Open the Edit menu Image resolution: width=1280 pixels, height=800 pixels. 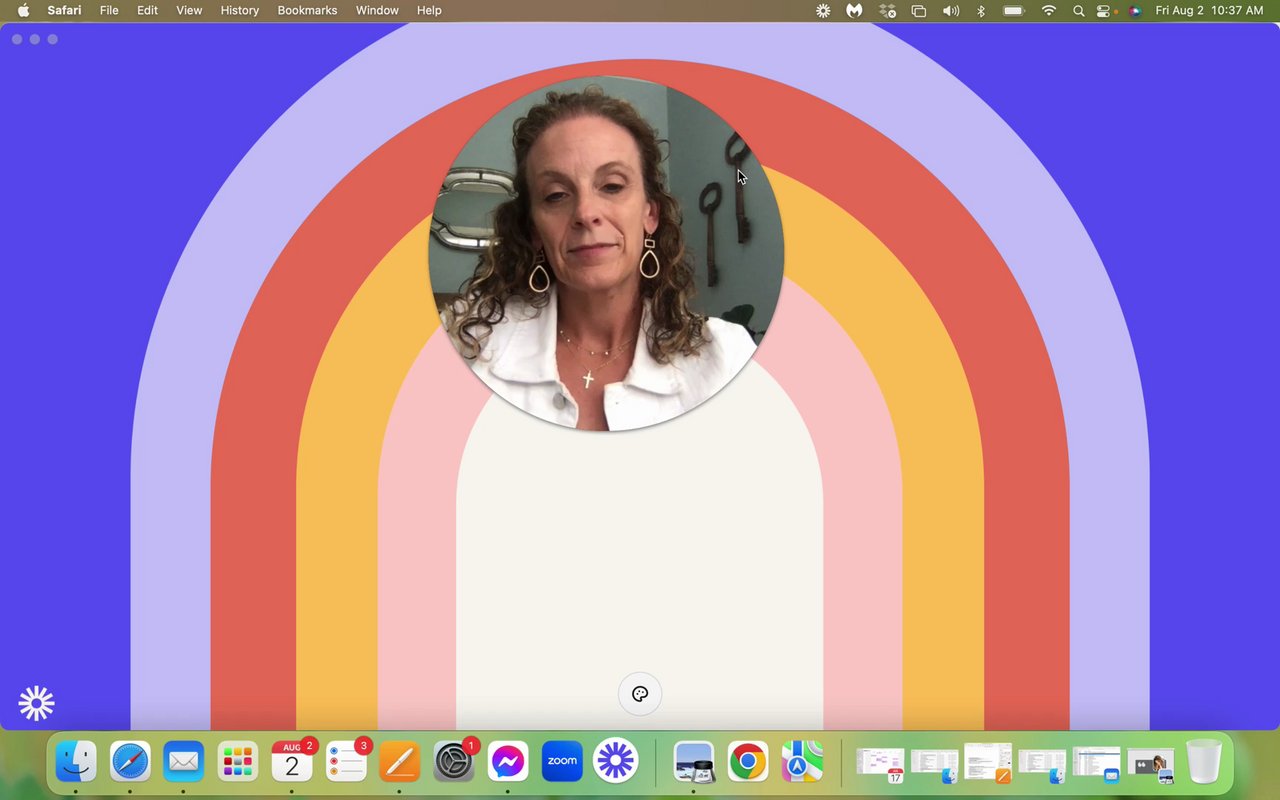pos(147,10)
